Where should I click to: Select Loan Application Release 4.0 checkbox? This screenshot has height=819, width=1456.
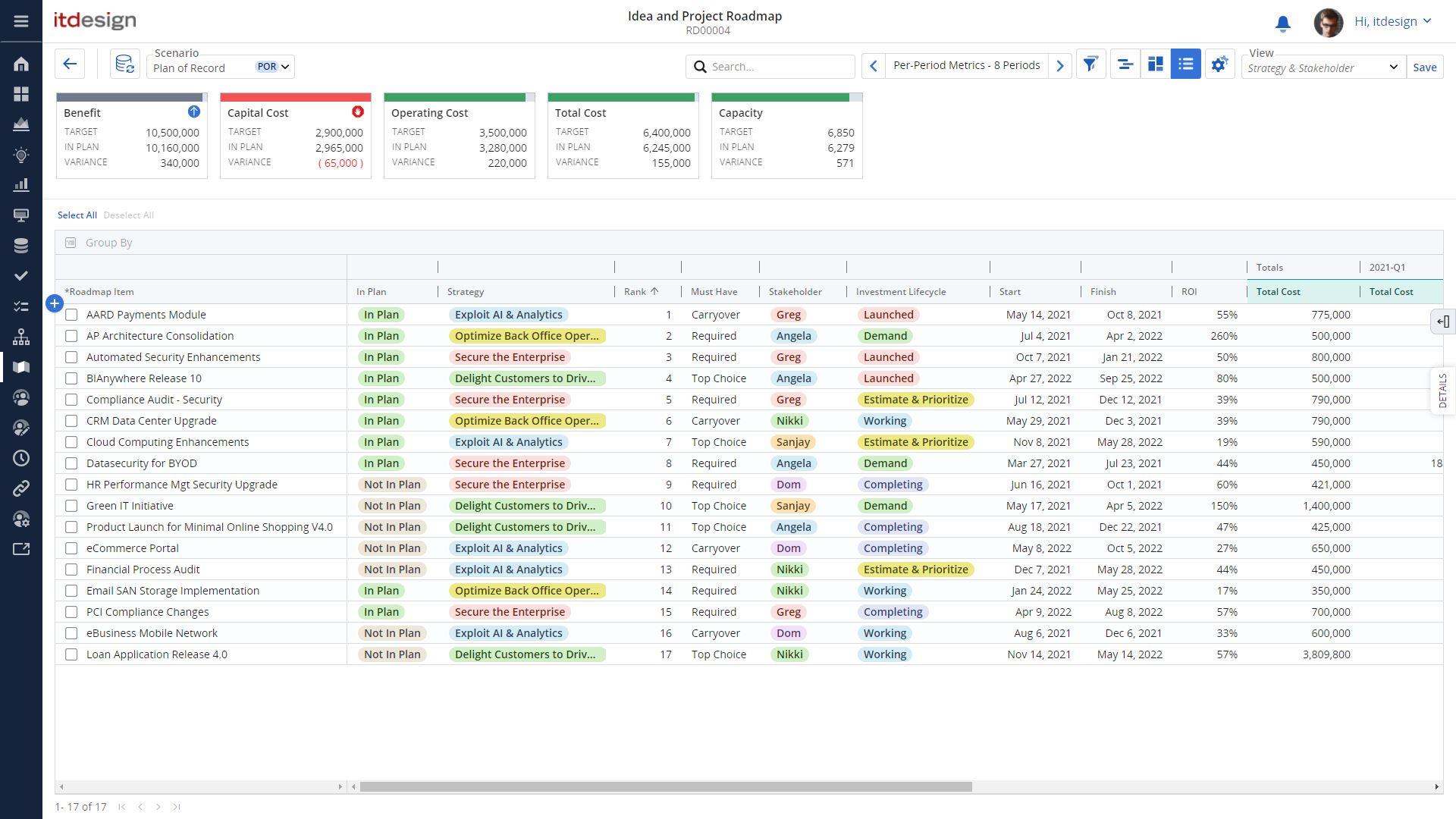(x=71, y=654)
